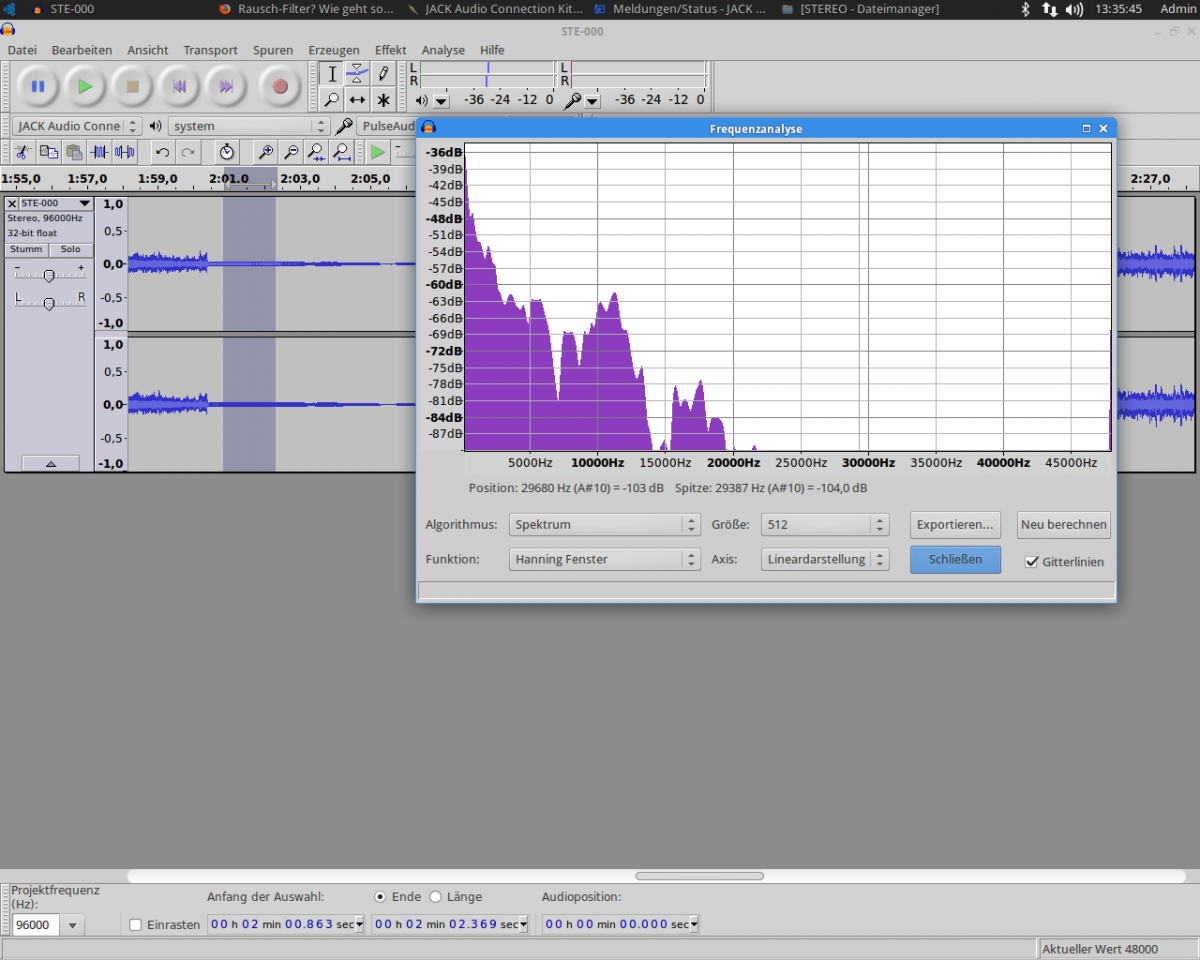Click the microphone input meter icon
This screenshot has width=1200, height=960.
pyautogui.click(x=573, y=100)
